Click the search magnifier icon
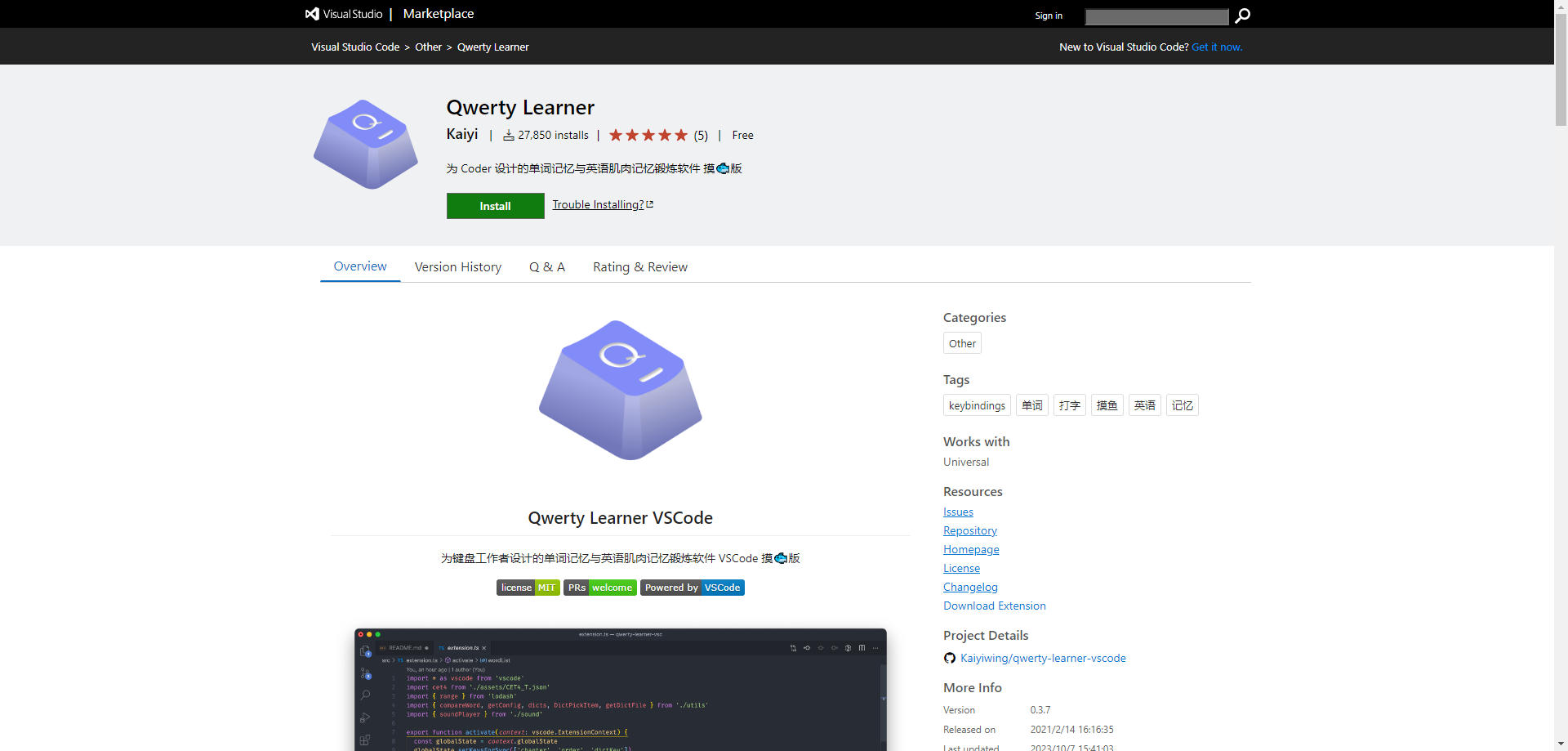The height and width of the screenshot is (751, 1568). click(x=1242, y=16)
